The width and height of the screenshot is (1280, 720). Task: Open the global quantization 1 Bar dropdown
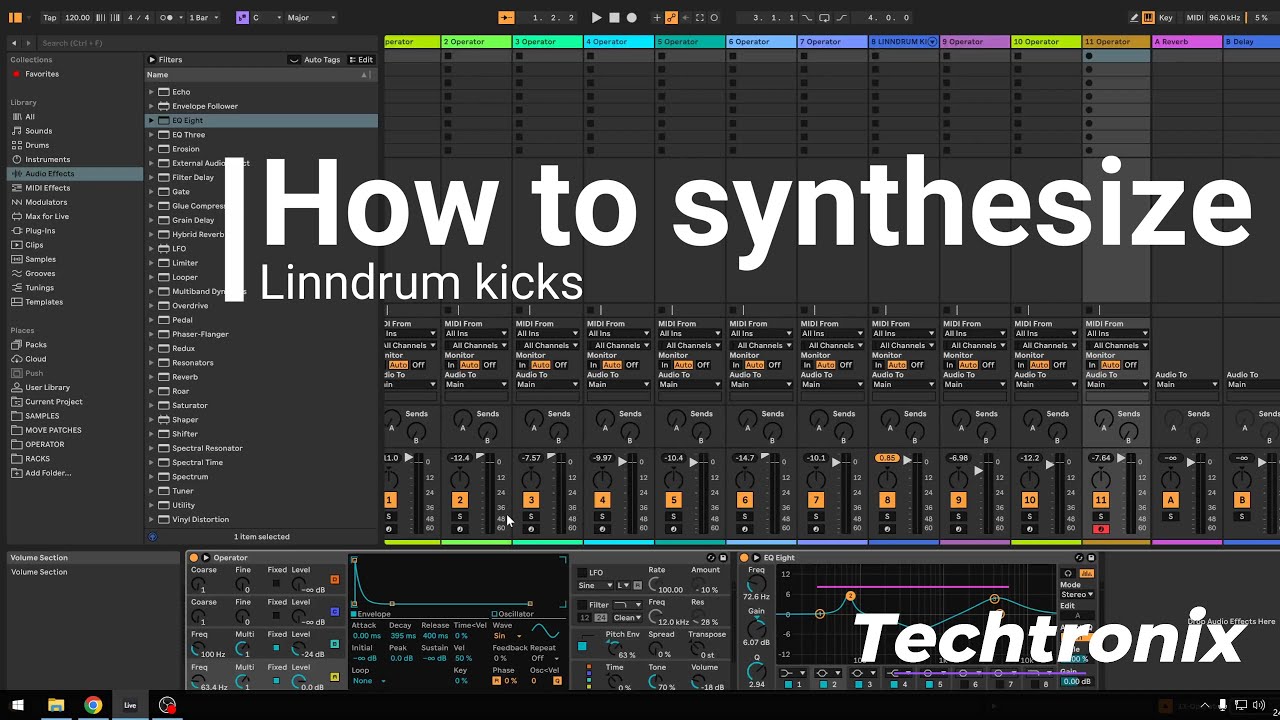pos(203,17)
